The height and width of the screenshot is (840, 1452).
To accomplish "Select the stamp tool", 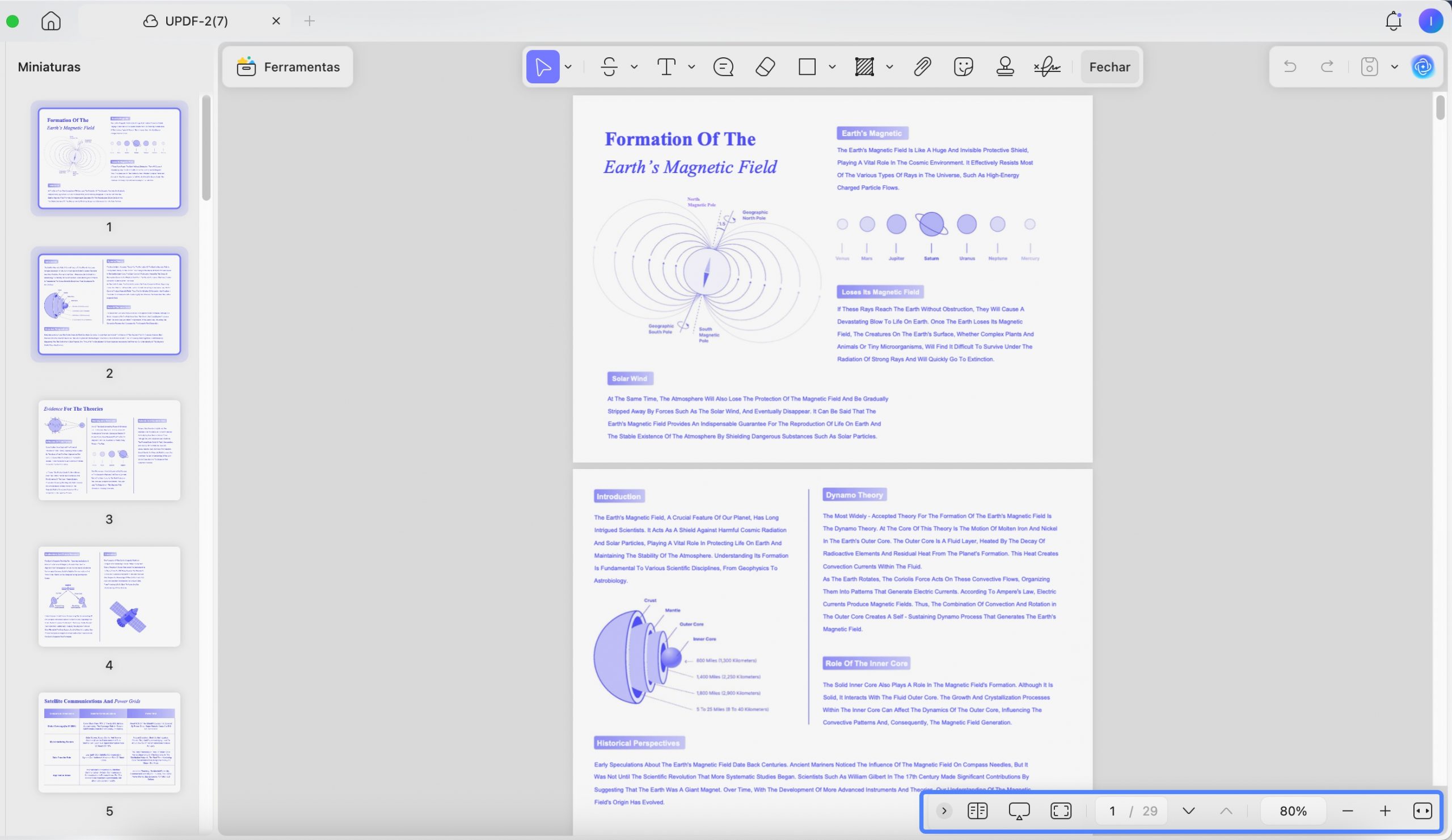I will 1005,67.
